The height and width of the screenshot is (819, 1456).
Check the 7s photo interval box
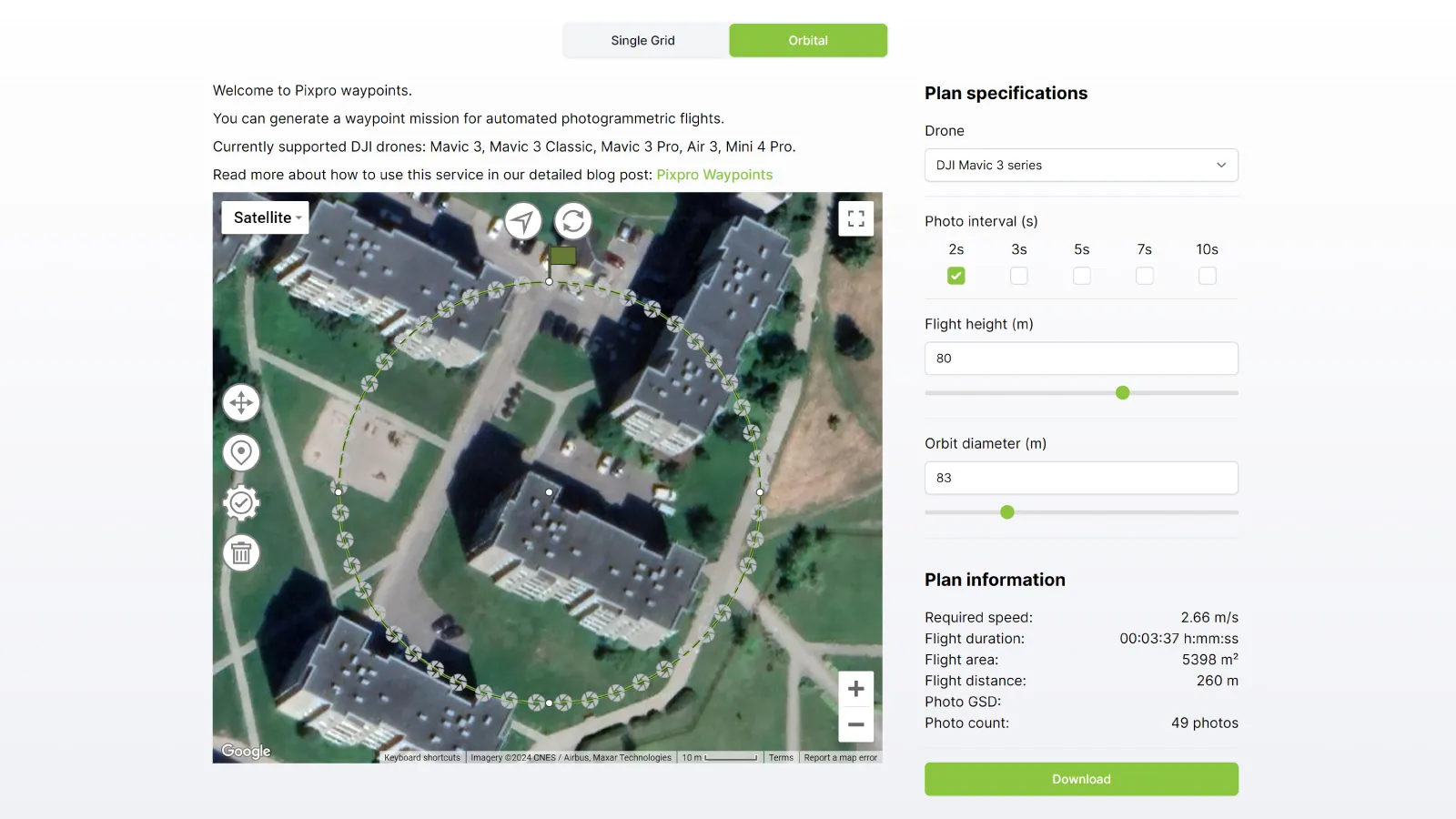tap(1144, 276)
